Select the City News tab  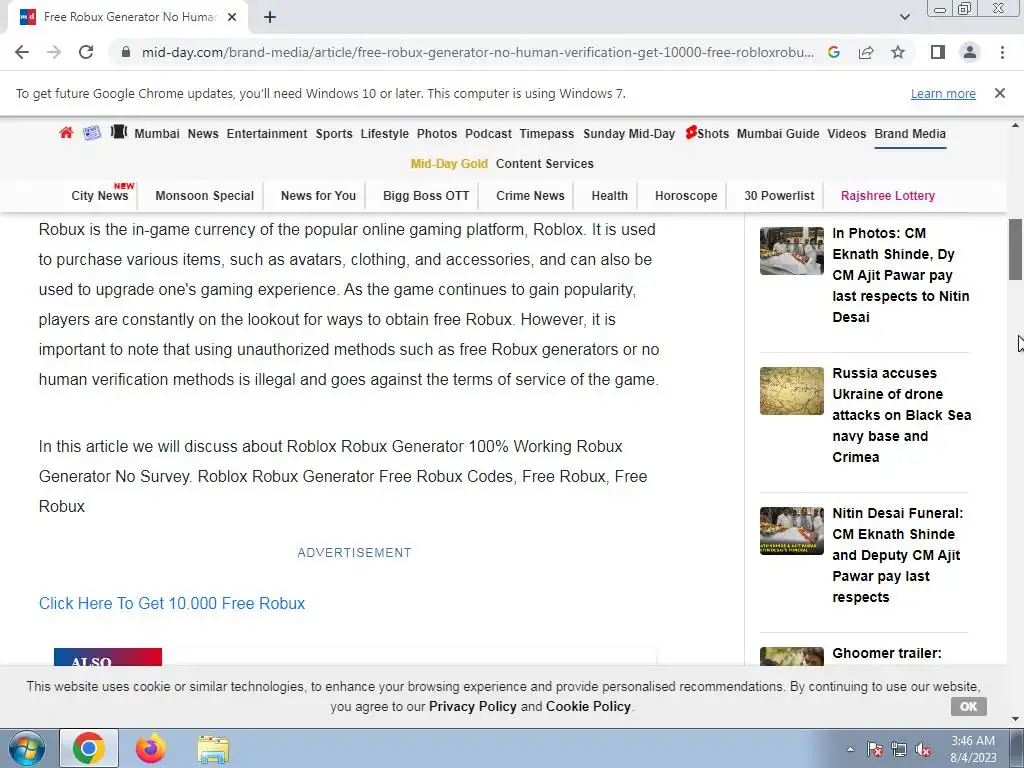pos(100,195)
